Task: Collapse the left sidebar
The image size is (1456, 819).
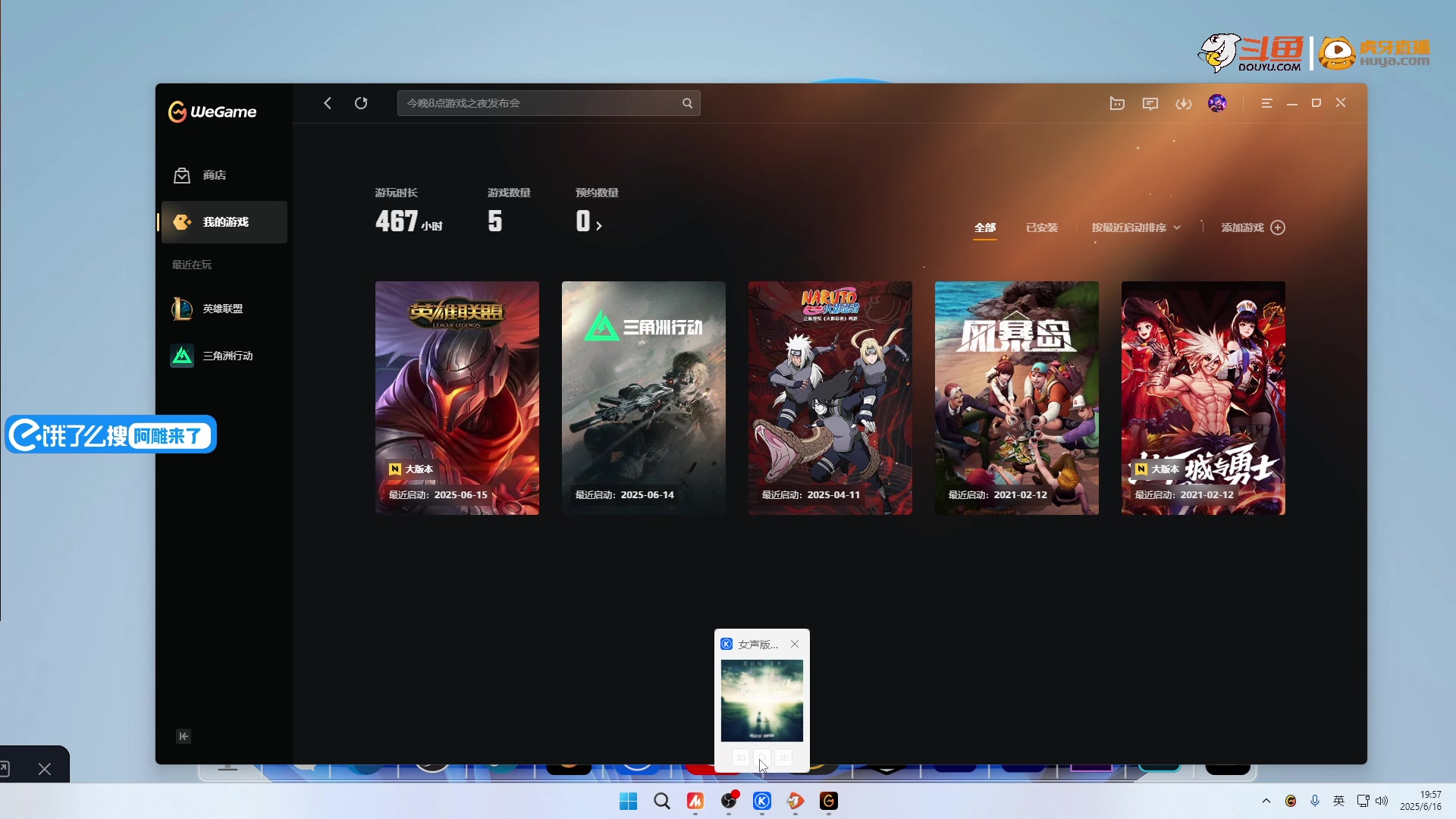Action: 184,736
